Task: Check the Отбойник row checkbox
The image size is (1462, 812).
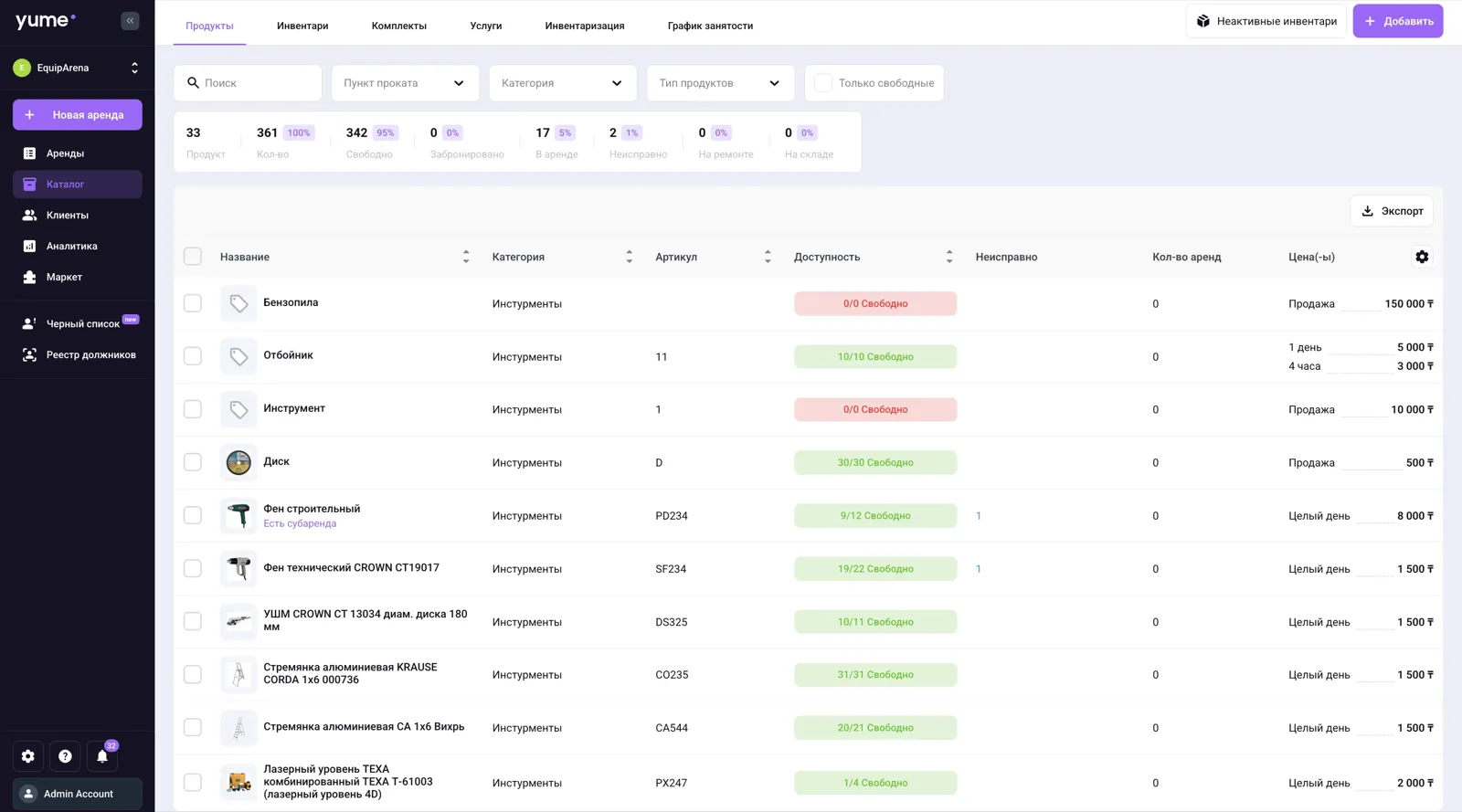Action: coord(193,356)
